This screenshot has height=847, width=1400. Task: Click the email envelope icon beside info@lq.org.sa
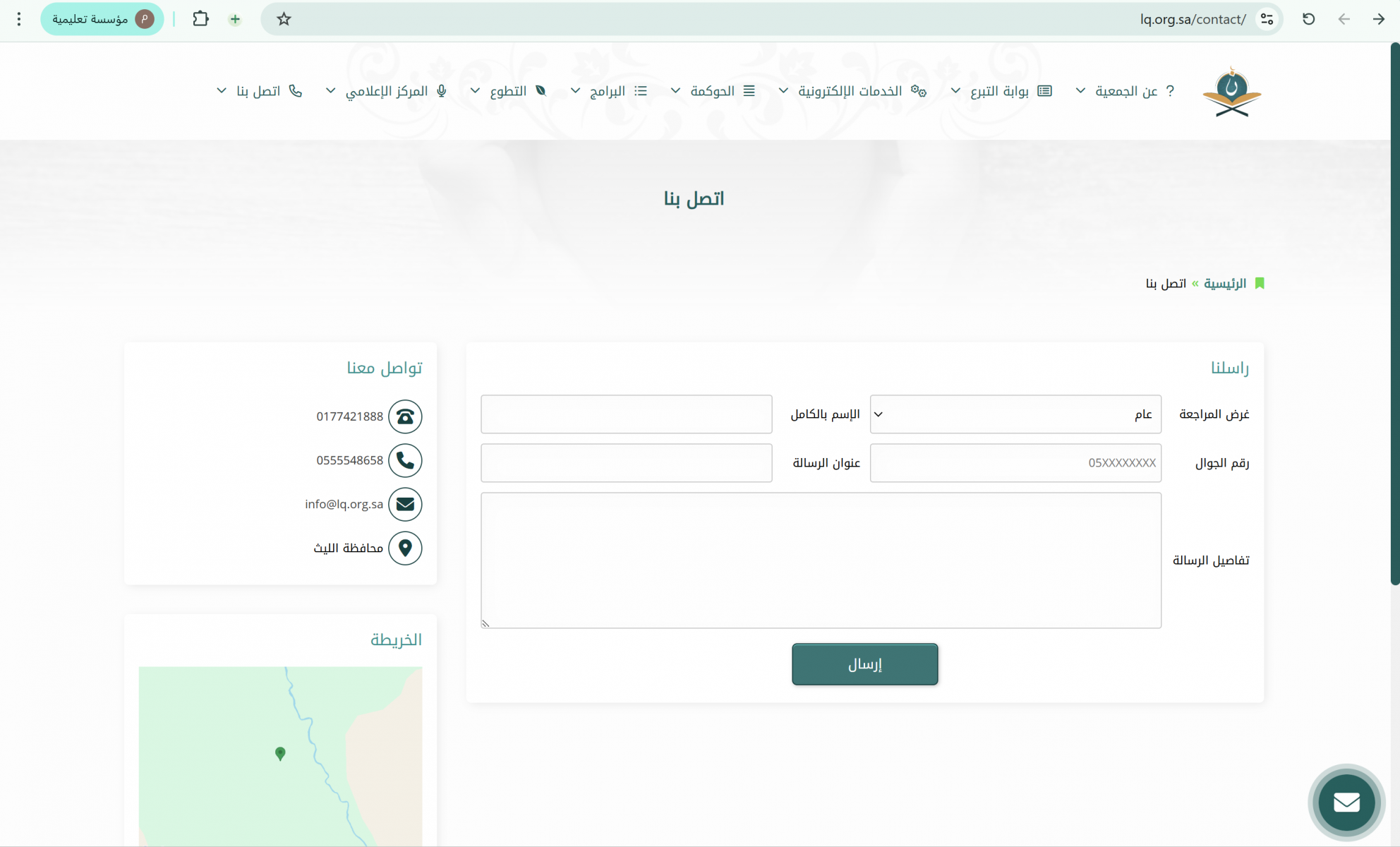[405, 504]
